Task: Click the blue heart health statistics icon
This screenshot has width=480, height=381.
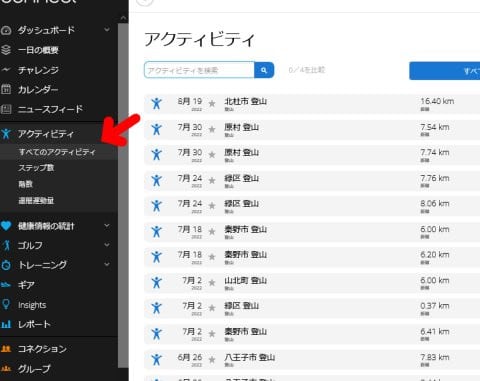Action: point(6,226)
